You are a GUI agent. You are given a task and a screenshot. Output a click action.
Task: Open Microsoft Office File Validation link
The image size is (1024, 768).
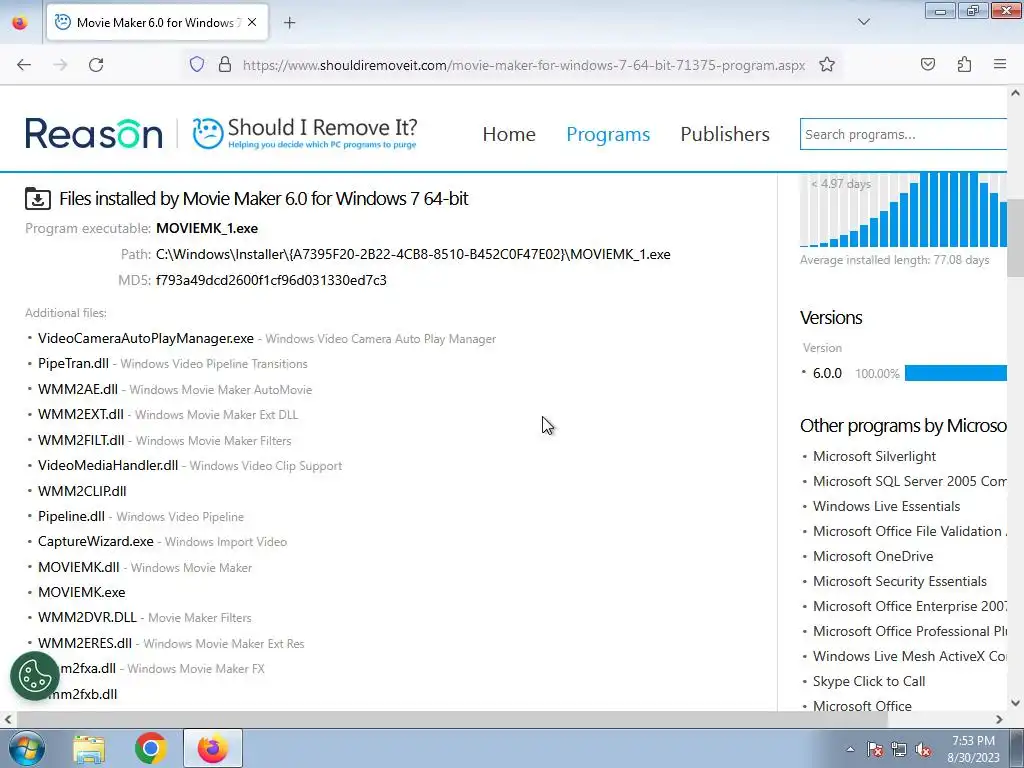(910, 531)
